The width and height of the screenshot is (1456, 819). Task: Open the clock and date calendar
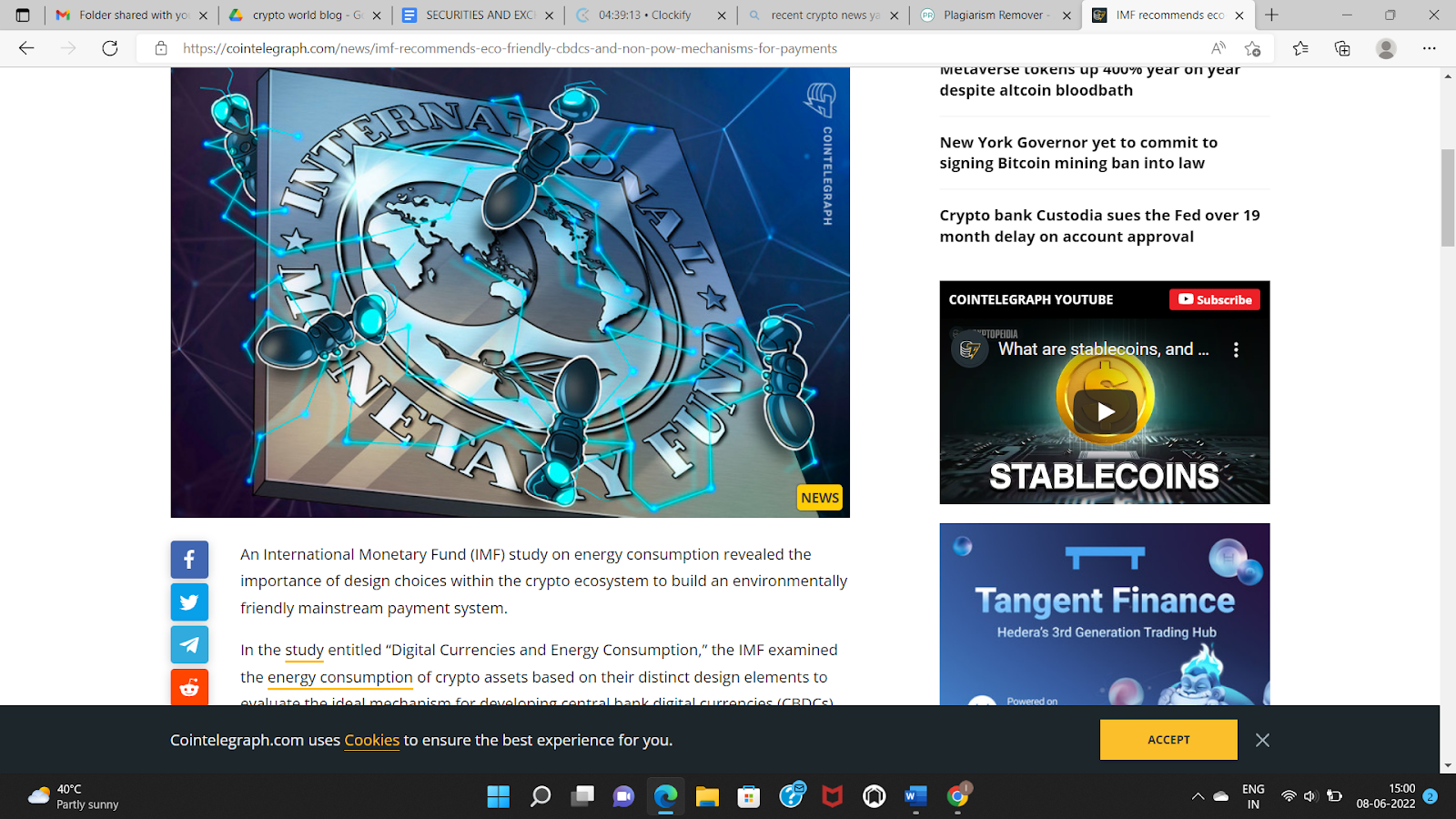click(1385, 796)
